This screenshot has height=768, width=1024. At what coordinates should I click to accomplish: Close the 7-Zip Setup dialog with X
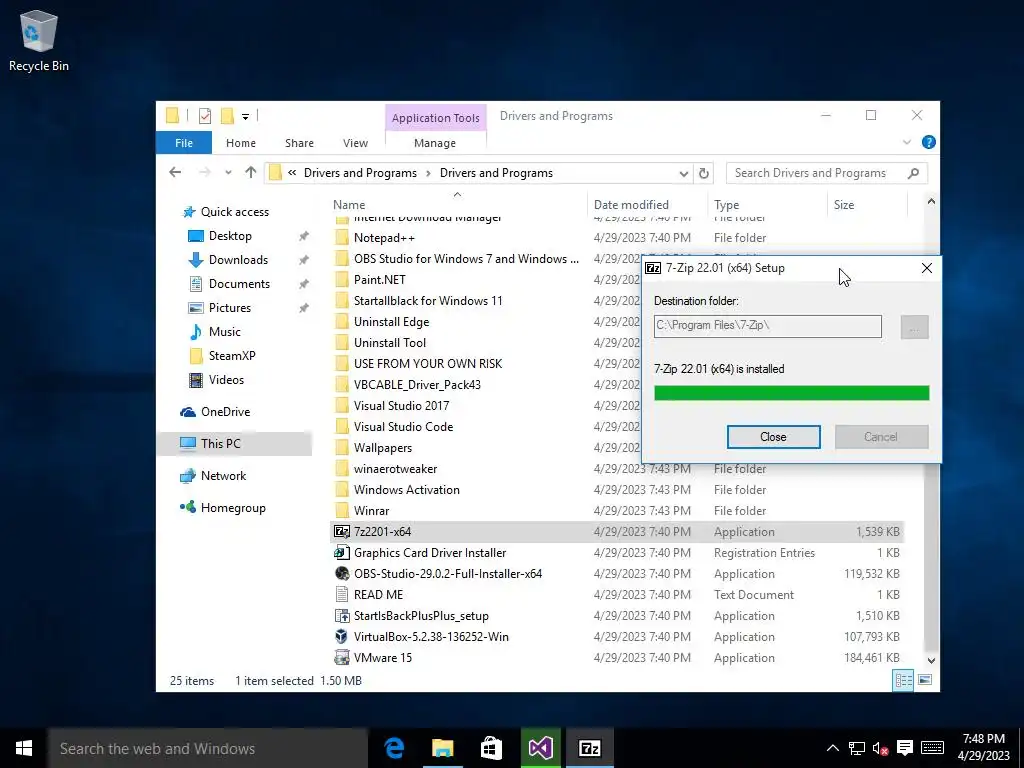[x=927, y=268]
